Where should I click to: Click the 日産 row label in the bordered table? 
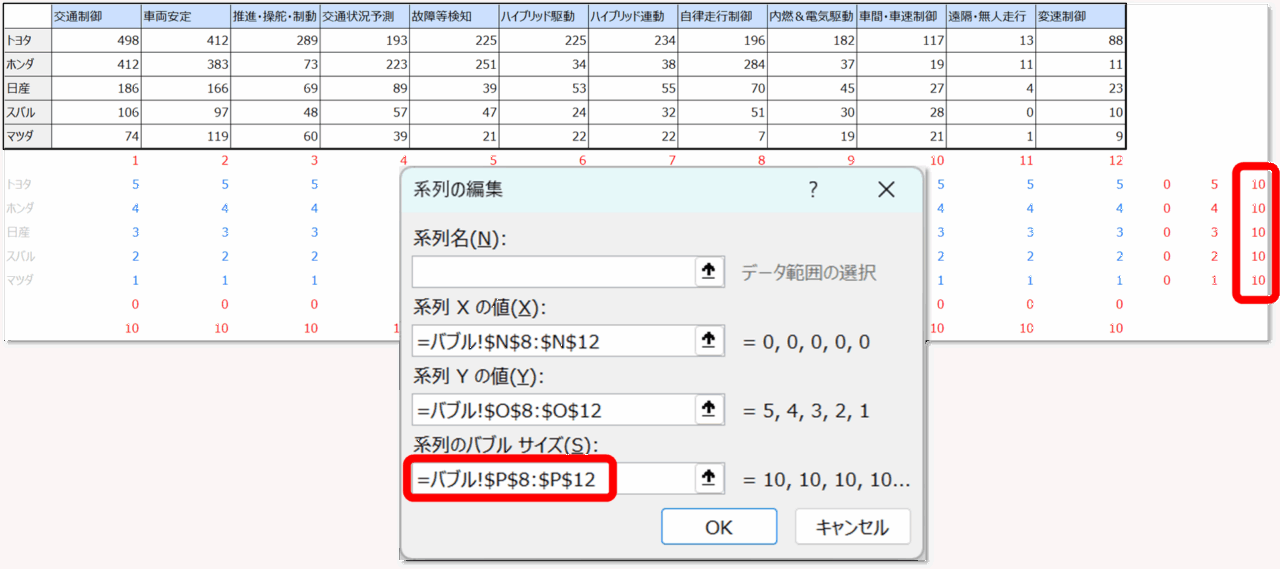tap(27, 88)
